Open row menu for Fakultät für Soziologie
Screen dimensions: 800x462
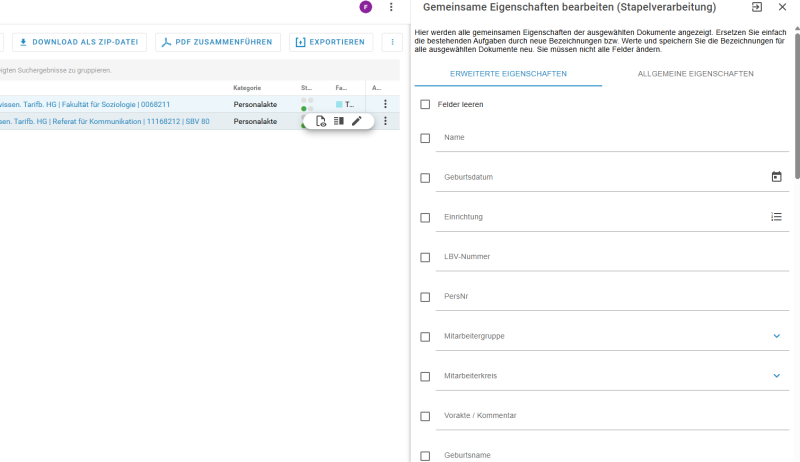(385, 104)
